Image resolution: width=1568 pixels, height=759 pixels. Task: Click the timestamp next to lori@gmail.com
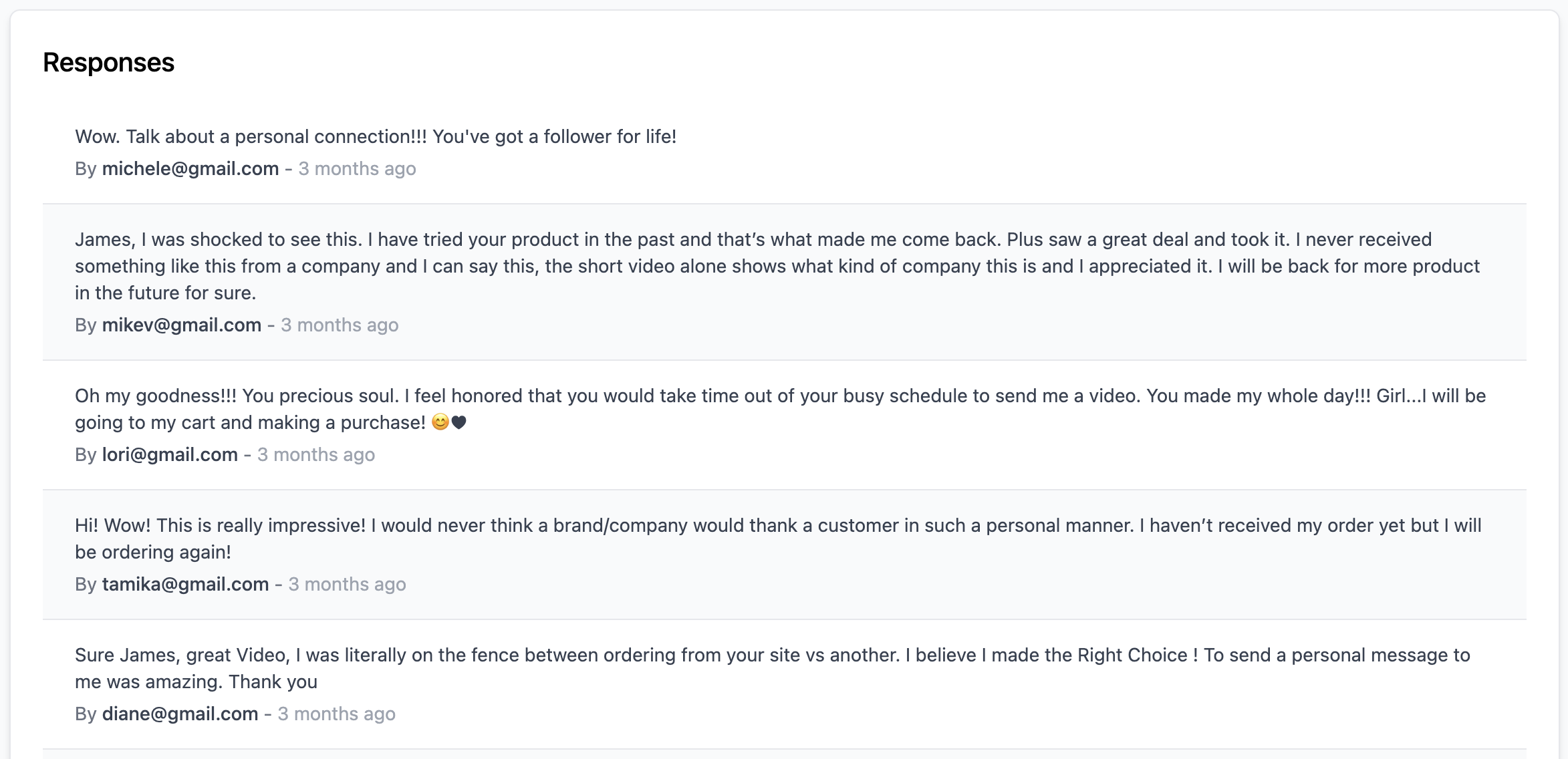316,455
